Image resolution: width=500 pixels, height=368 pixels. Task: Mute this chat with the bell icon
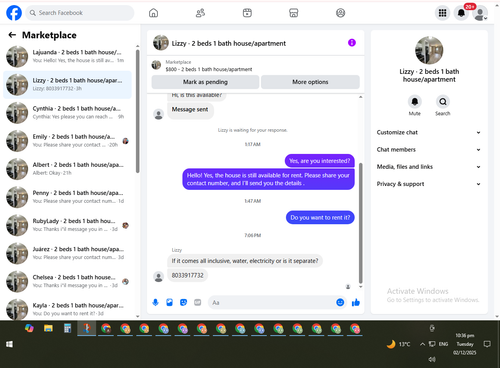pyautogui.click(x=415, y=102)
